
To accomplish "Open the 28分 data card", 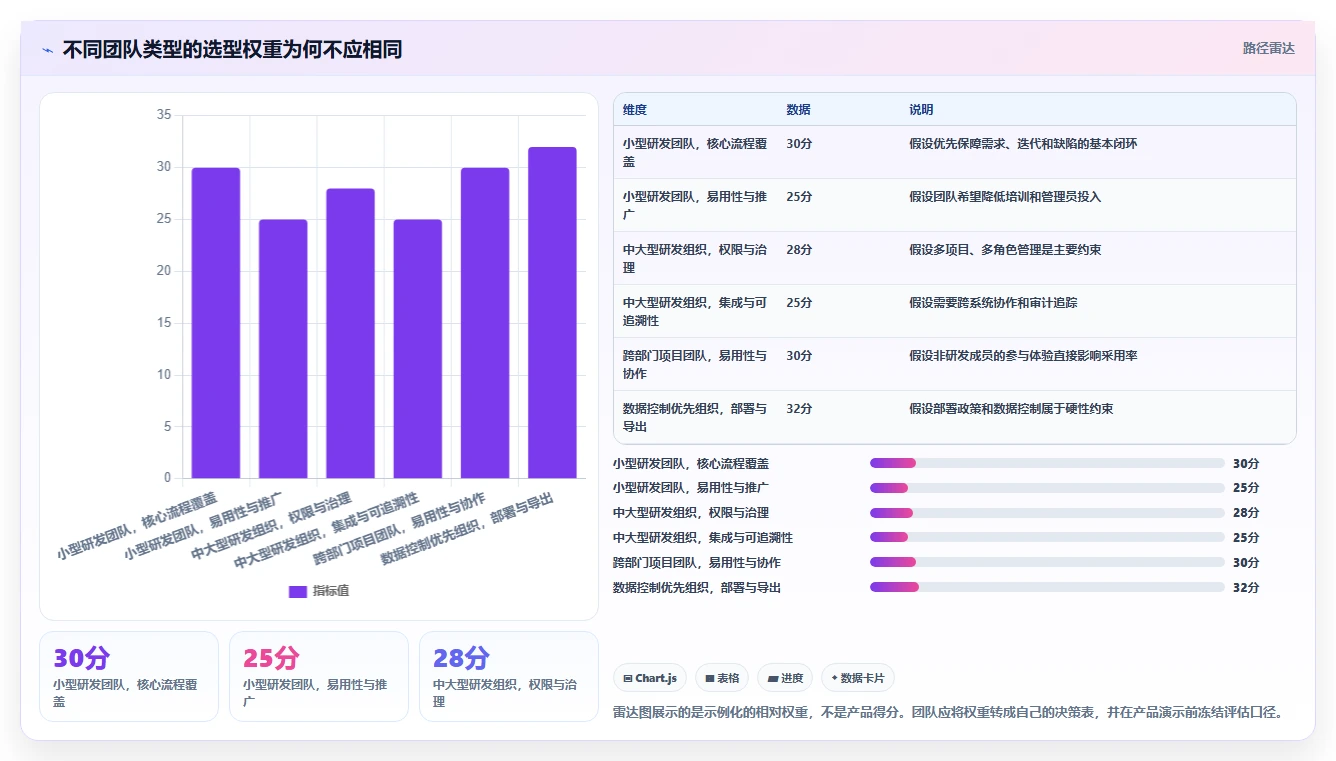I will click(x=509, y=676).
